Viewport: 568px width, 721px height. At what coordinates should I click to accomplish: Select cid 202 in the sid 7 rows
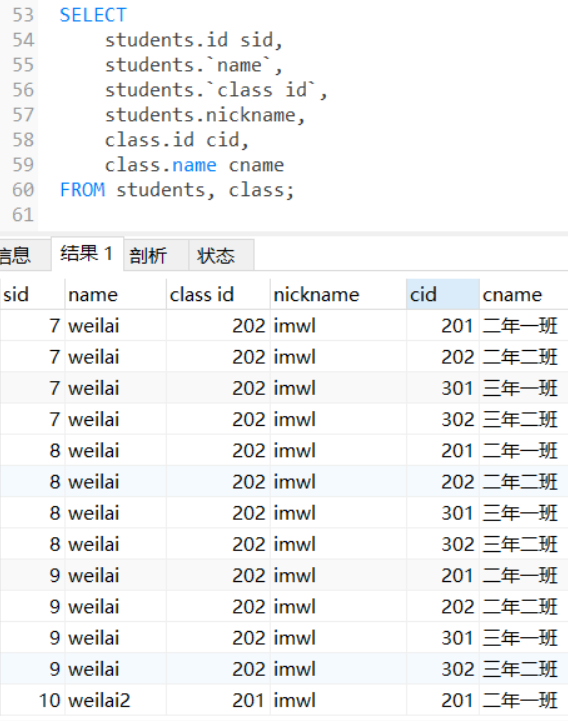[442, 357]
